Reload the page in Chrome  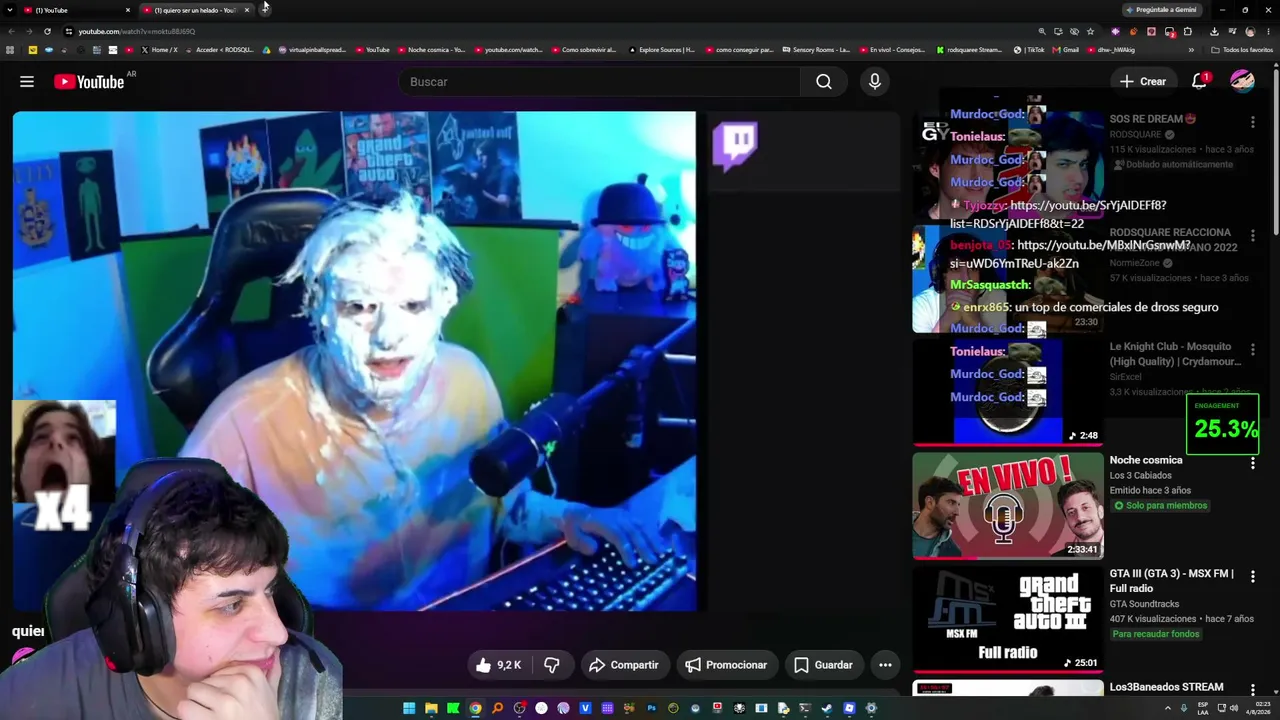point(47,31)
